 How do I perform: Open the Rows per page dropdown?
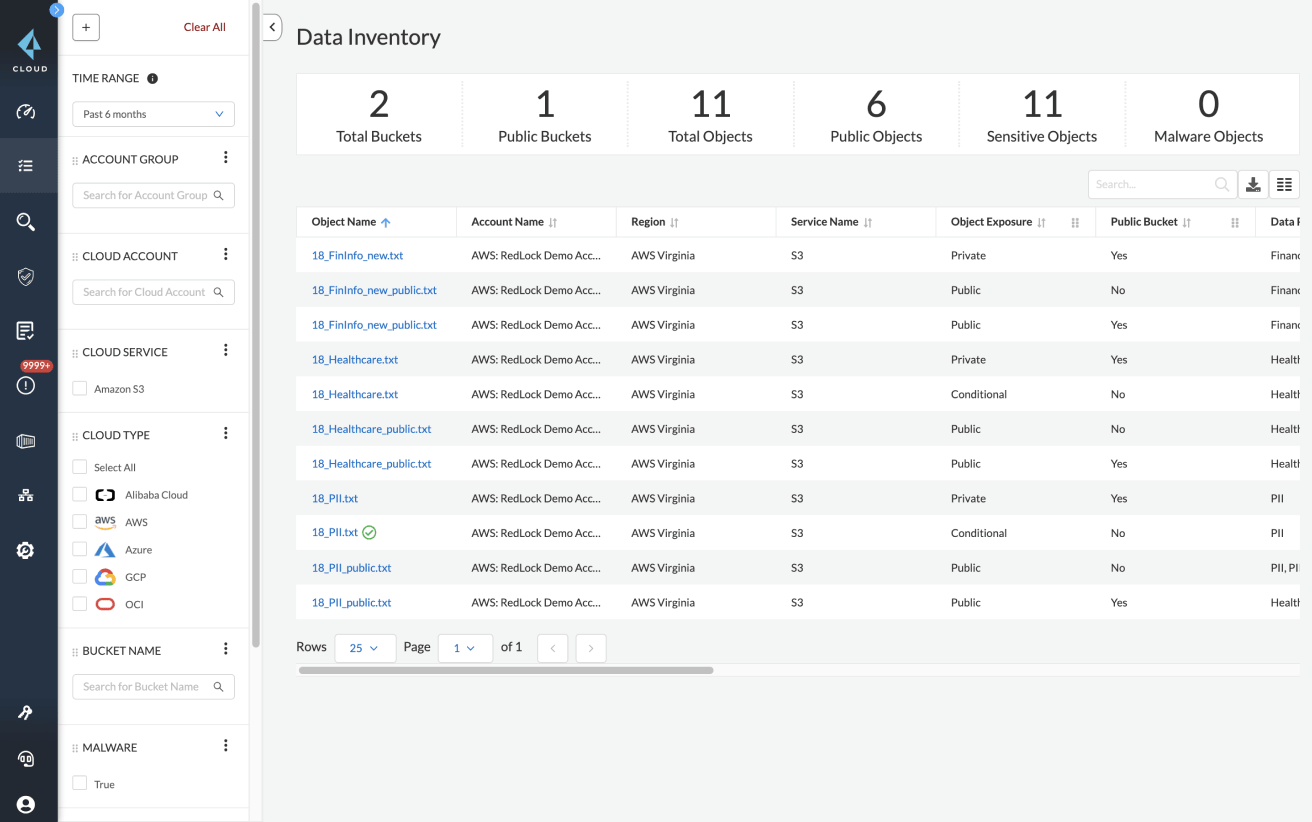tap(365, 648)
